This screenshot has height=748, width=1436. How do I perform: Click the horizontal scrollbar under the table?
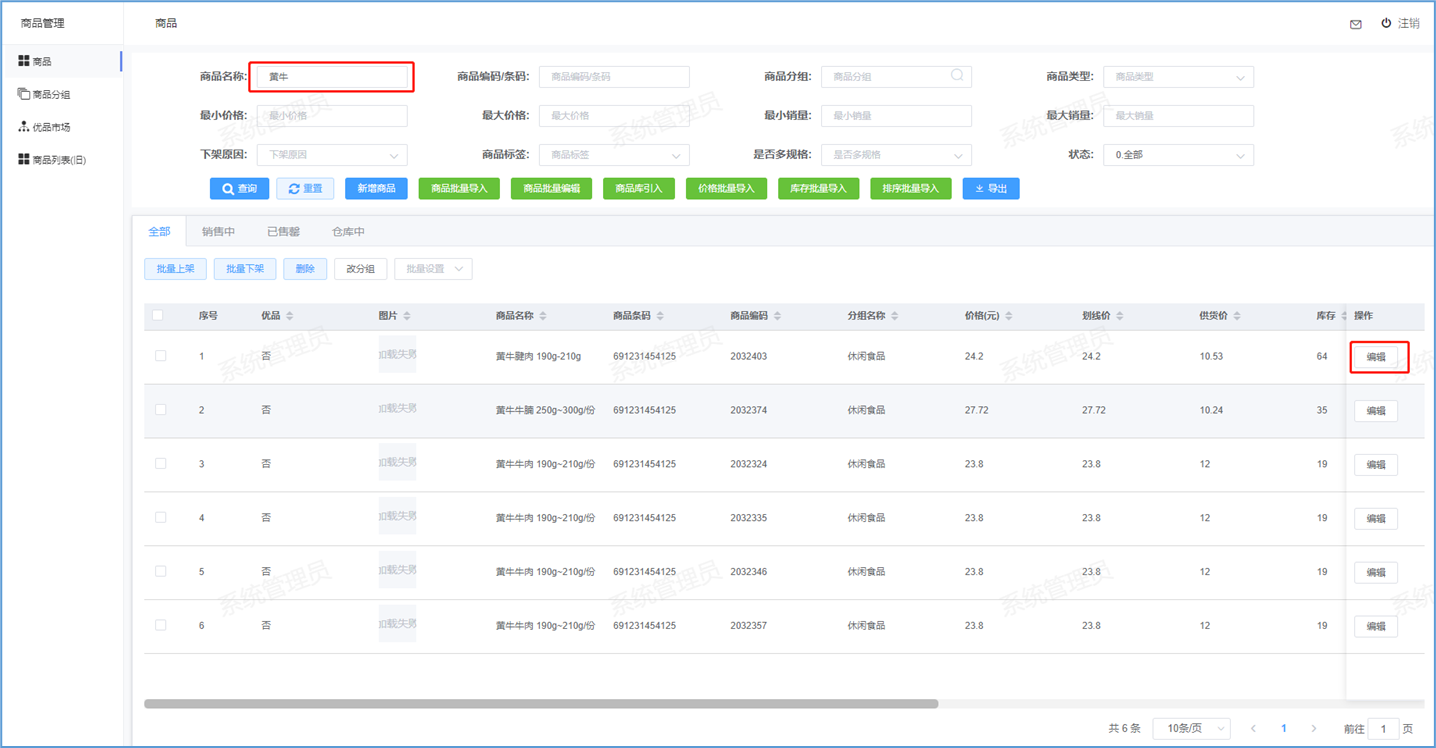(540, 704)
